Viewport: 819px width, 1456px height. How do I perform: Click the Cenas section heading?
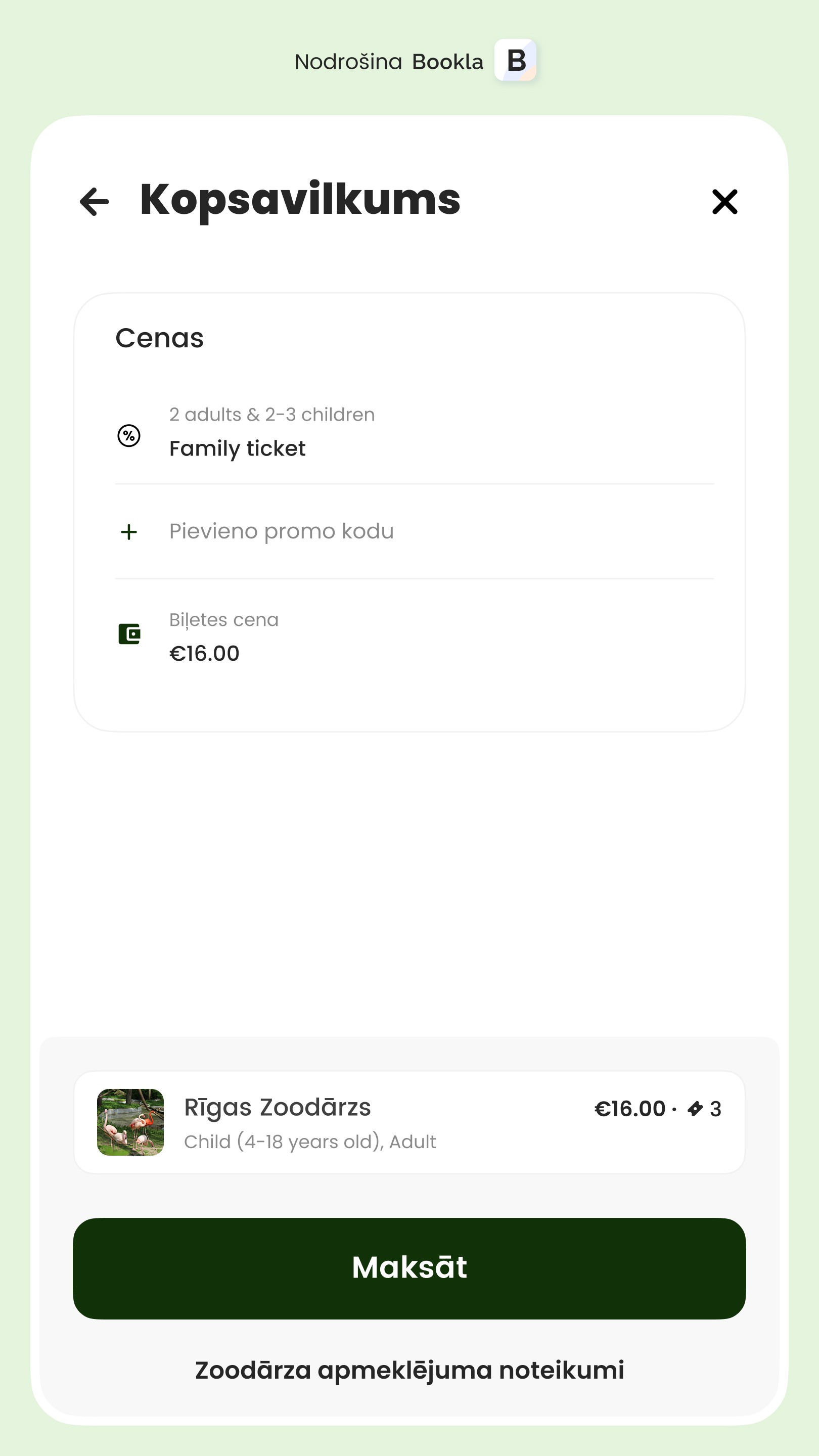pos(159,338)
